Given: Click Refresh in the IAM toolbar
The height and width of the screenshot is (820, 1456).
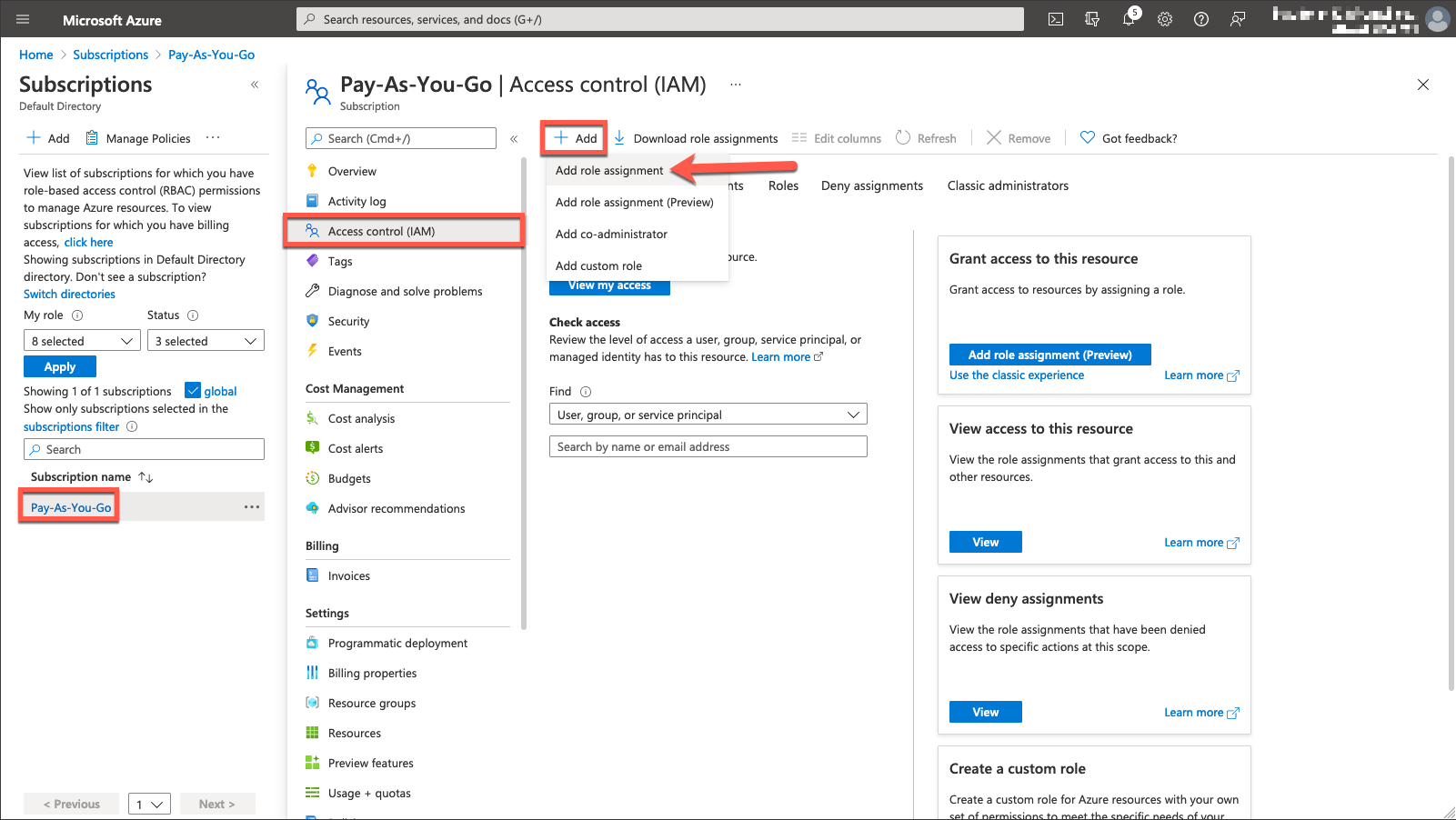Looking at the screenshot, I should tap(927, 138).
